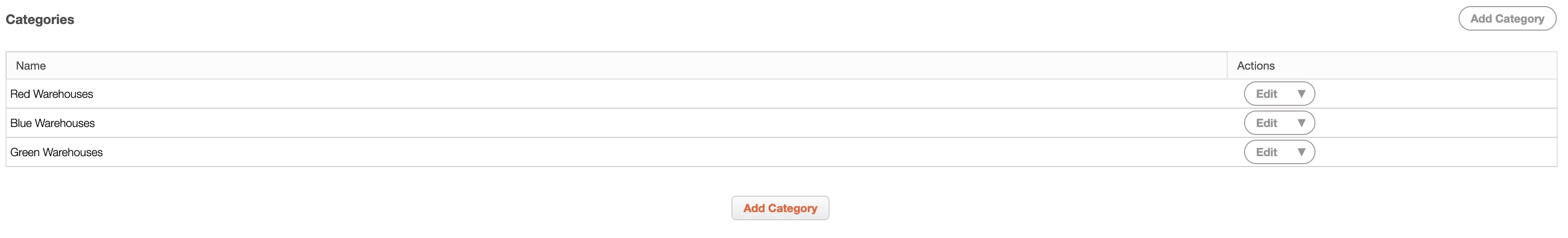This screenshot has height=238, width=1568.
Task: Click the Red Warehouses category name
Action: (52, 94)
